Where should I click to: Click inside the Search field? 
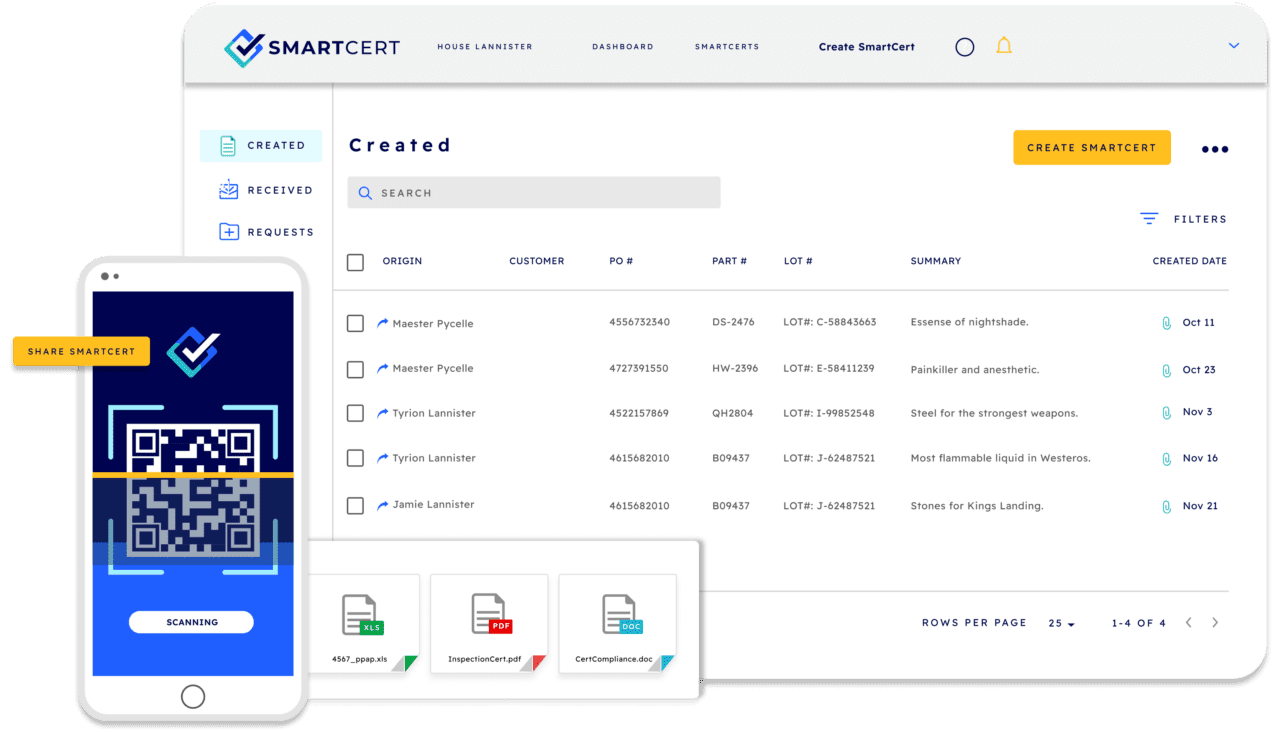pyautogui.click(x=533, y=192)
